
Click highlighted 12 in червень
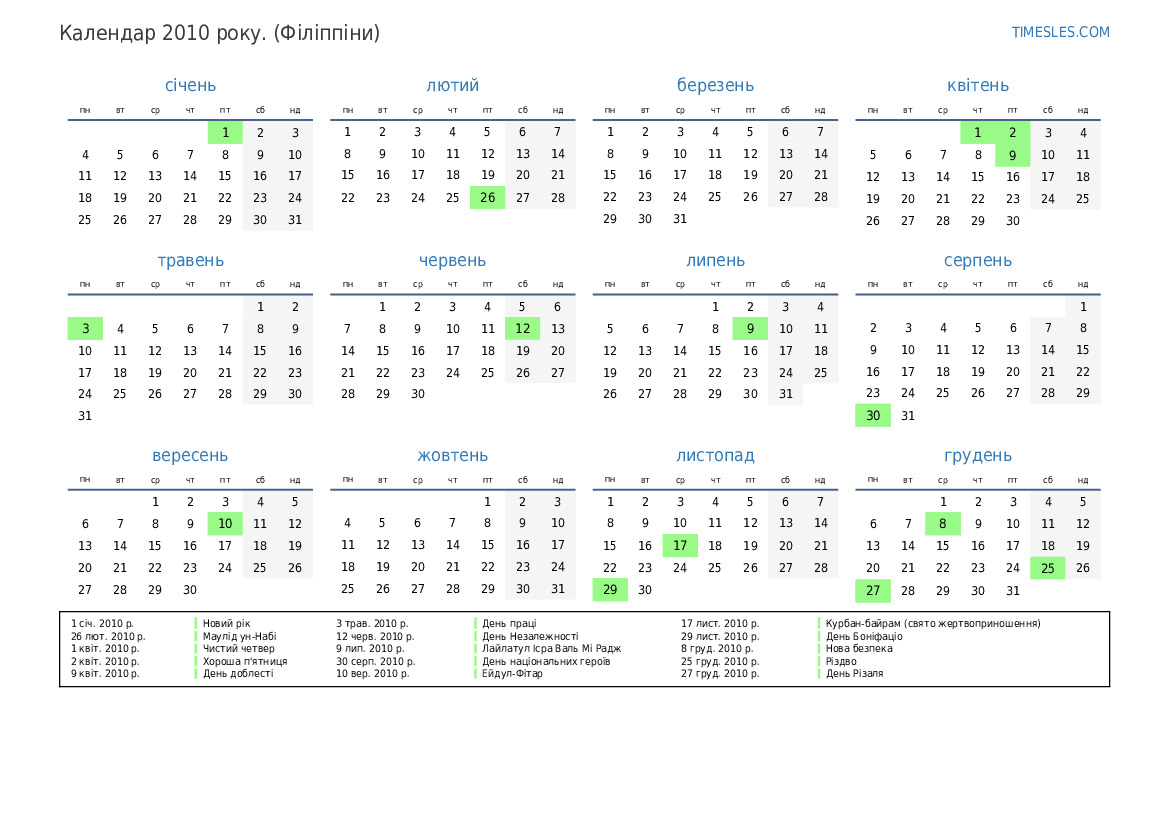click(x=522, y=328)
